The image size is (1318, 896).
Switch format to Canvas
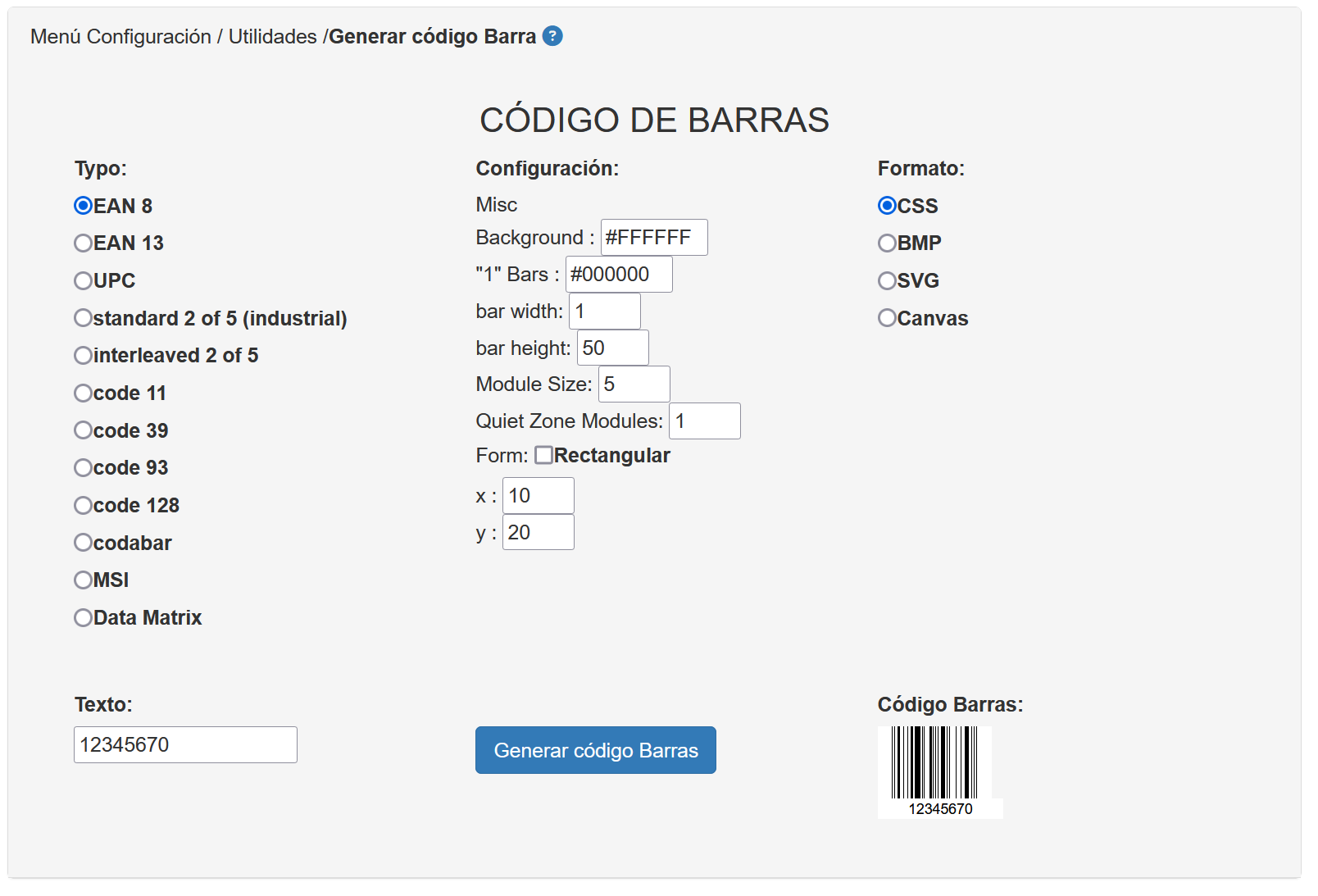coord(887,318)
